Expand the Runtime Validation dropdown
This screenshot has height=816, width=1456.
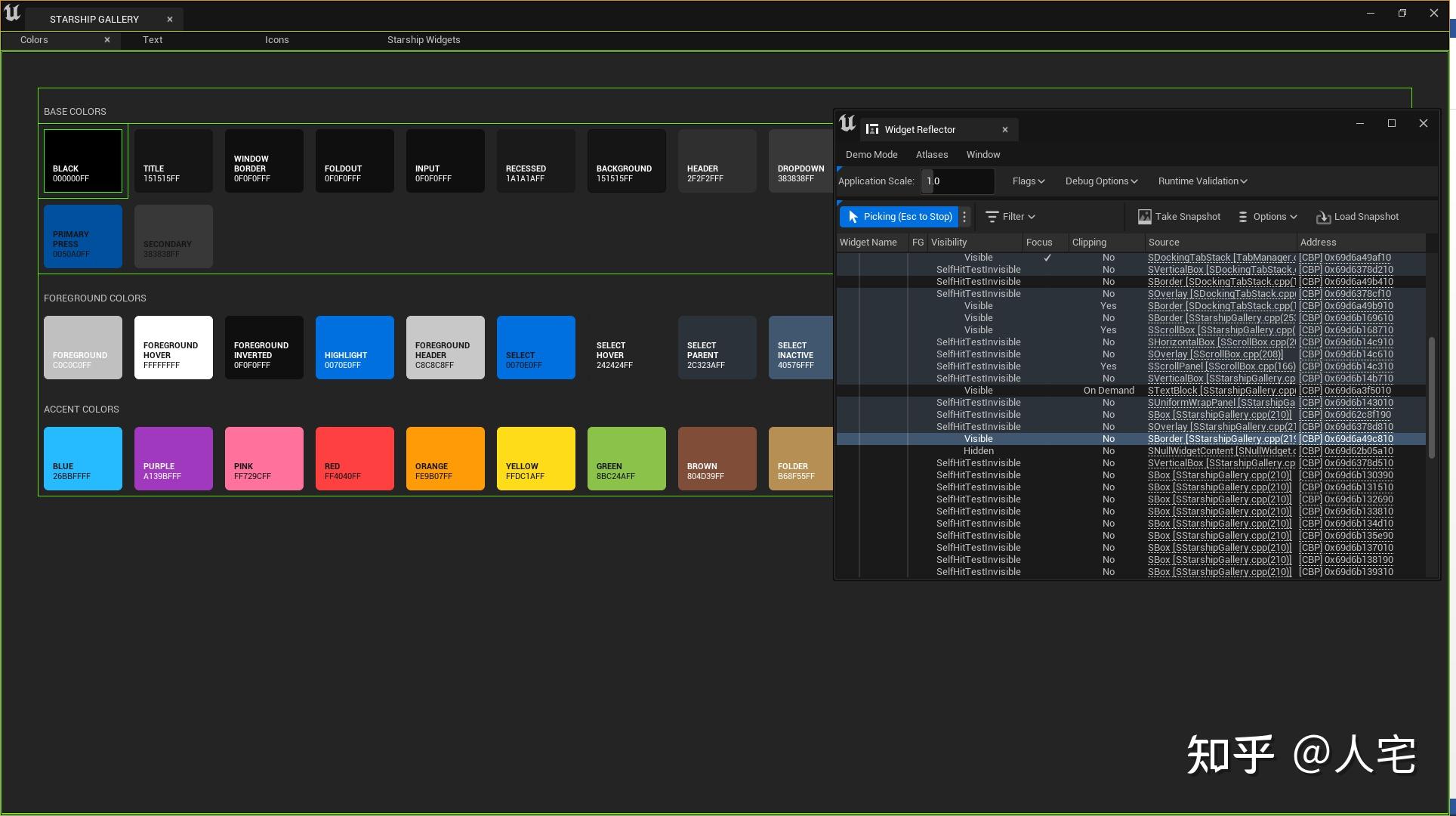click(x=1202, y=181)
